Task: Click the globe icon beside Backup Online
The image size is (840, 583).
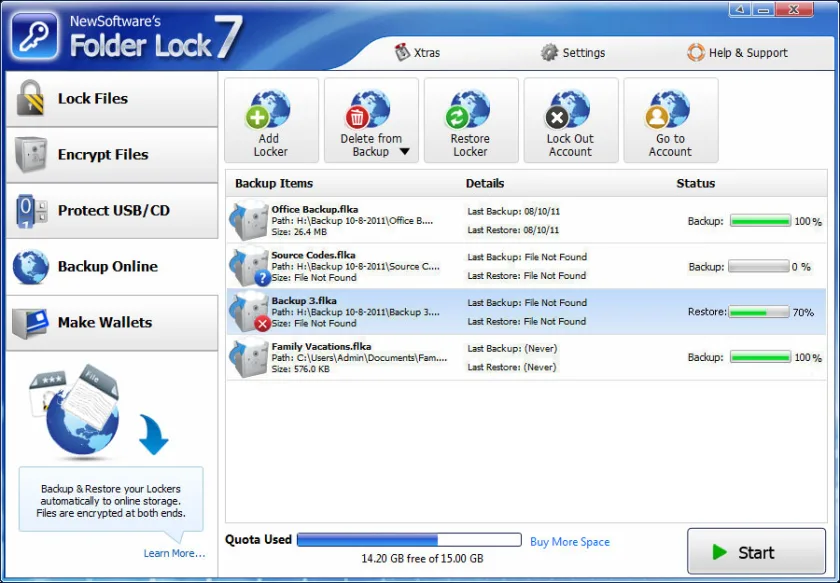Action: [x=31, y=266]
